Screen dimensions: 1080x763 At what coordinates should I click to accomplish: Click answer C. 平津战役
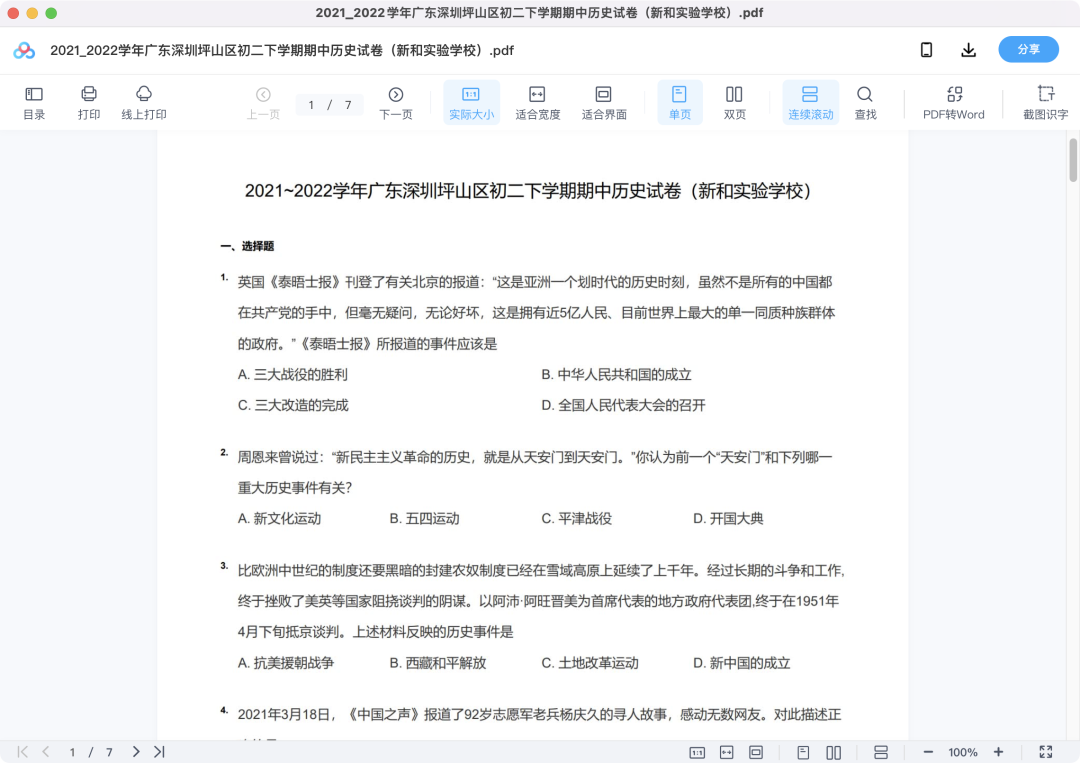point(577,519)
